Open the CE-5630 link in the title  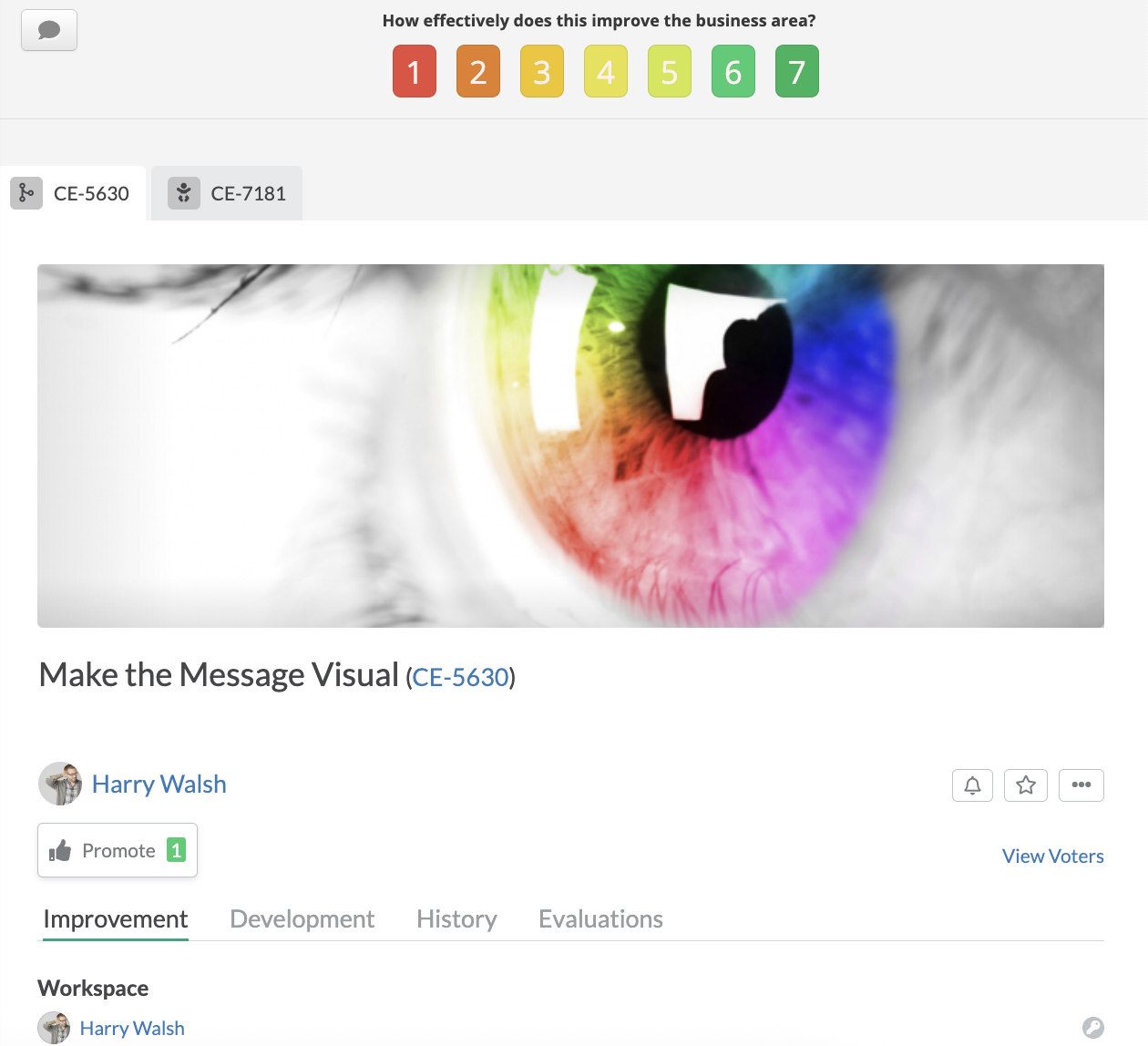(460, 677)
